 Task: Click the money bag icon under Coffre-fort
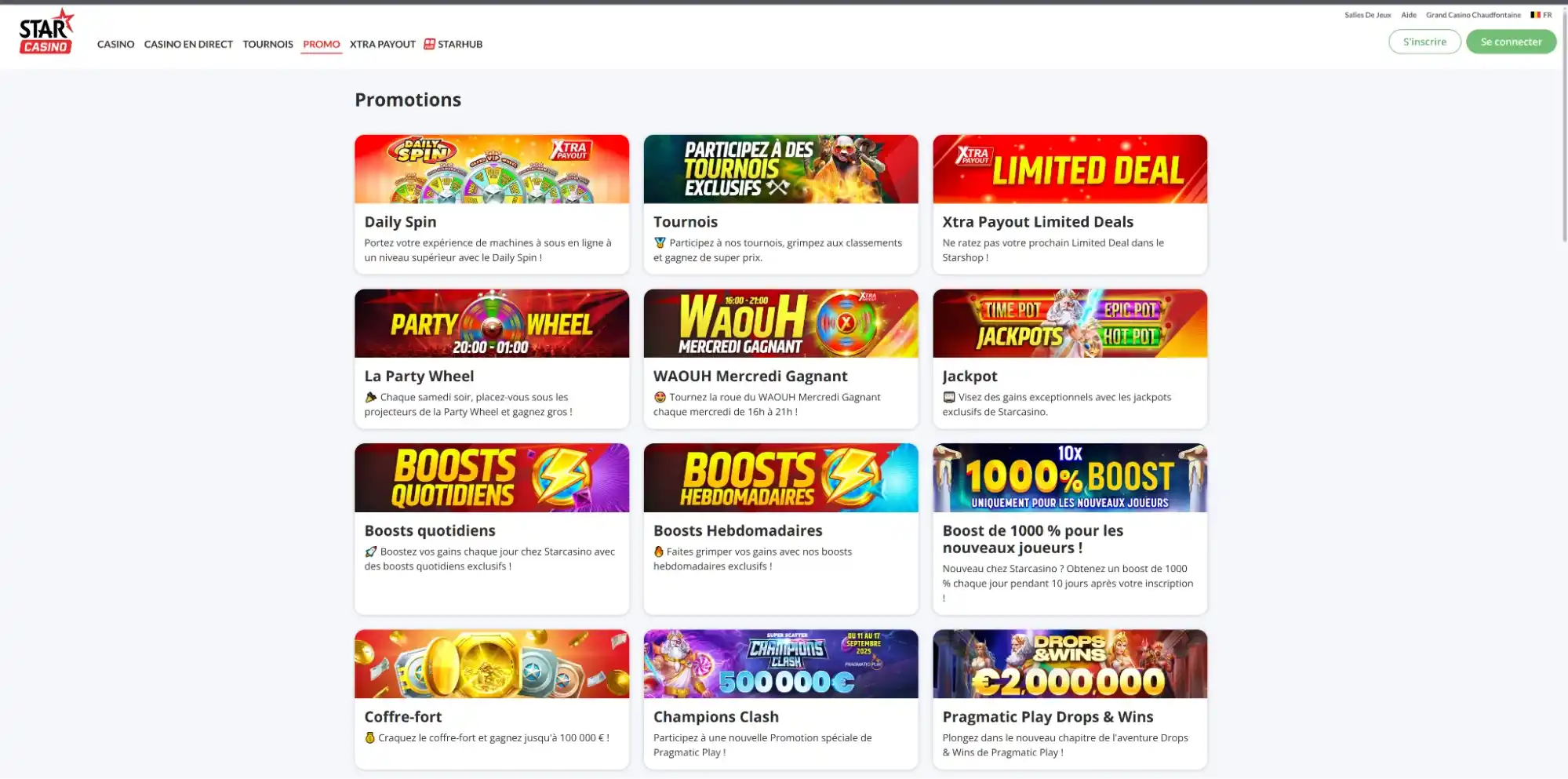click(x=369, y=738)
